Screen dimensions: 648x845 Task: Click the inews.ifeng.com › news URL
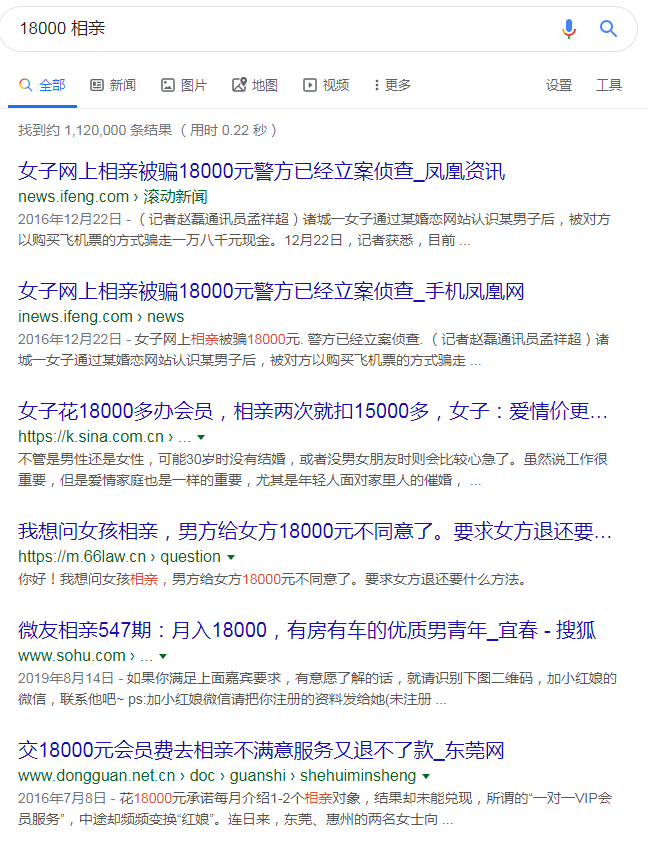pyautogui.click(x=101, y=316)
